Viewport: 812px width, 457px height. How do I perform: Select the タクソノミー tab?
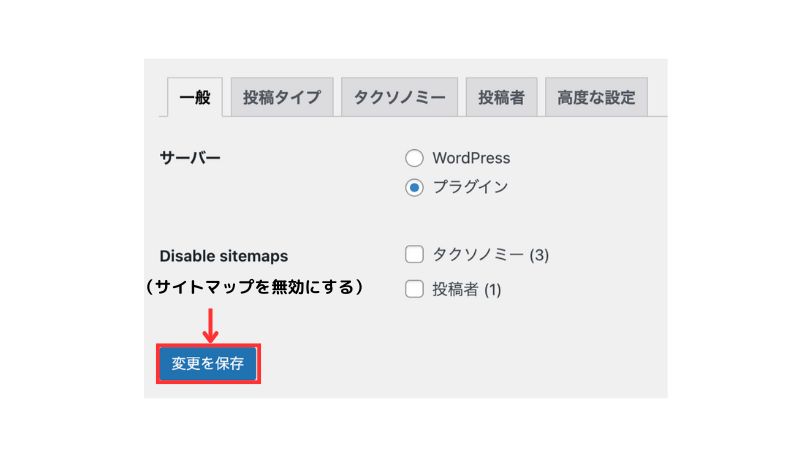pyautogui.click(x=399, y=98)
